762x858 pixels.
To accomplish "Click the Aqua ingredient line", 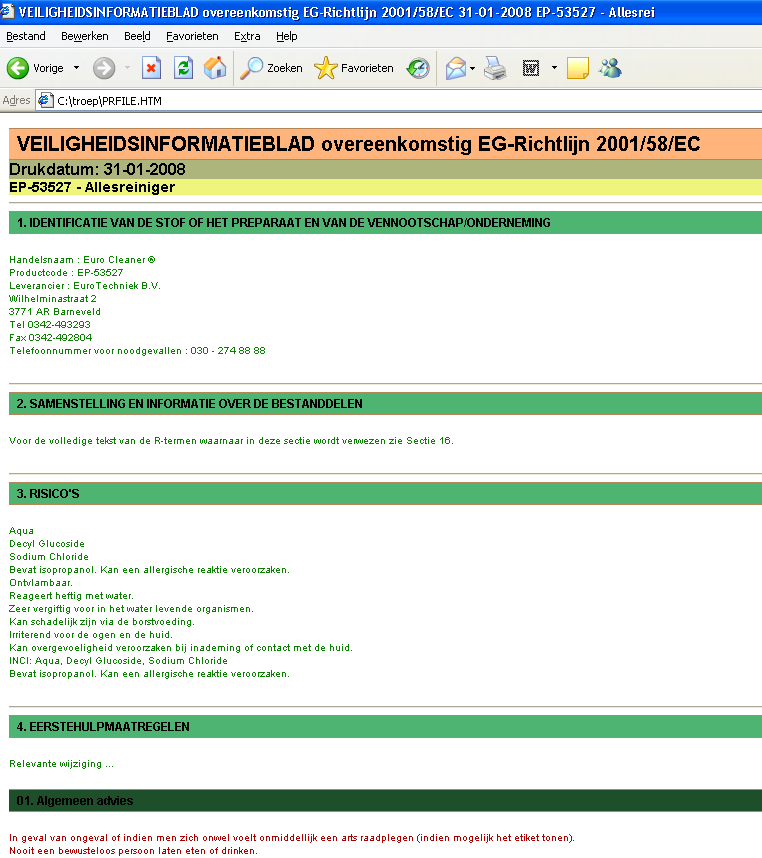I will (21, 531).
